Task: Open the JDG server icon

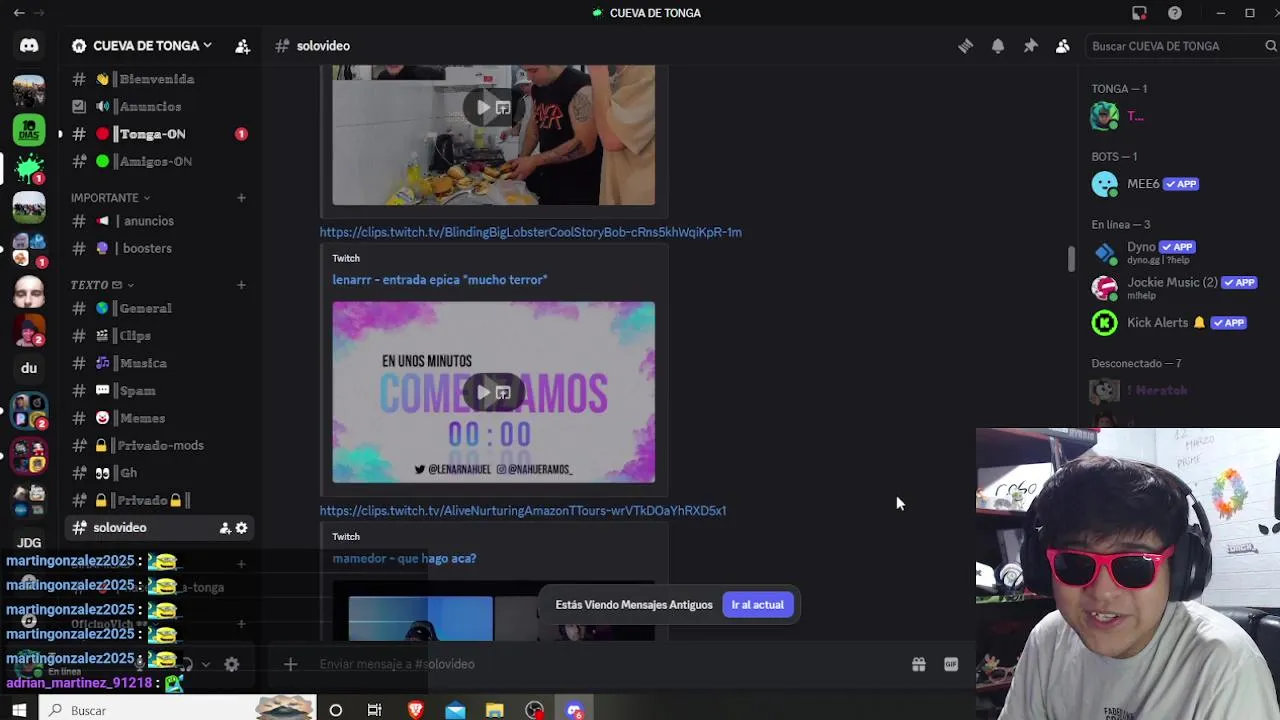Action: pyautogui.click(x=29, y=543)
